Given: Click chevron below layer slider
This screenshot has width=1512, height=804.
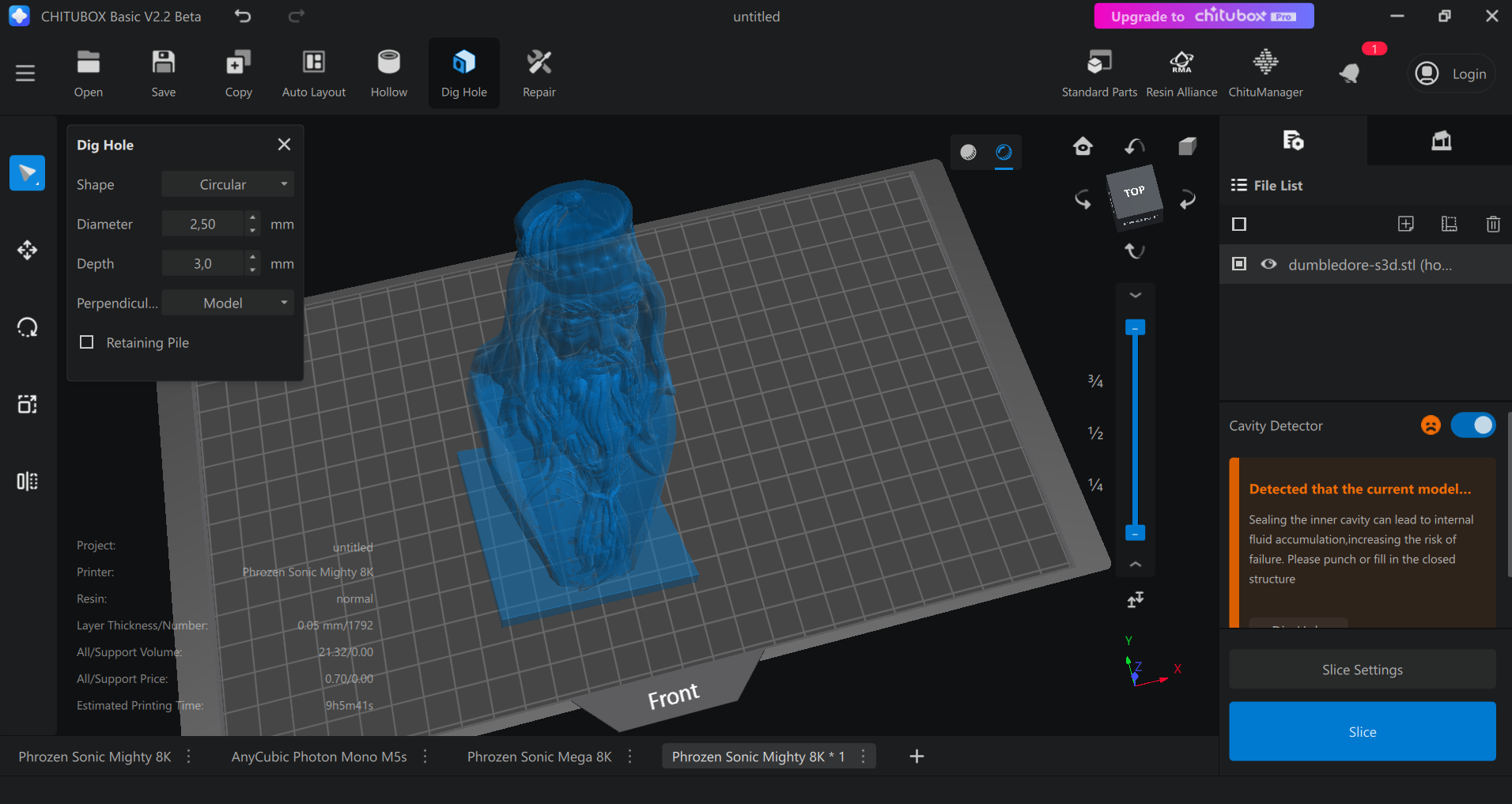Looking at the screenshot, I should pyautogui.click(x=1135, y=564).
